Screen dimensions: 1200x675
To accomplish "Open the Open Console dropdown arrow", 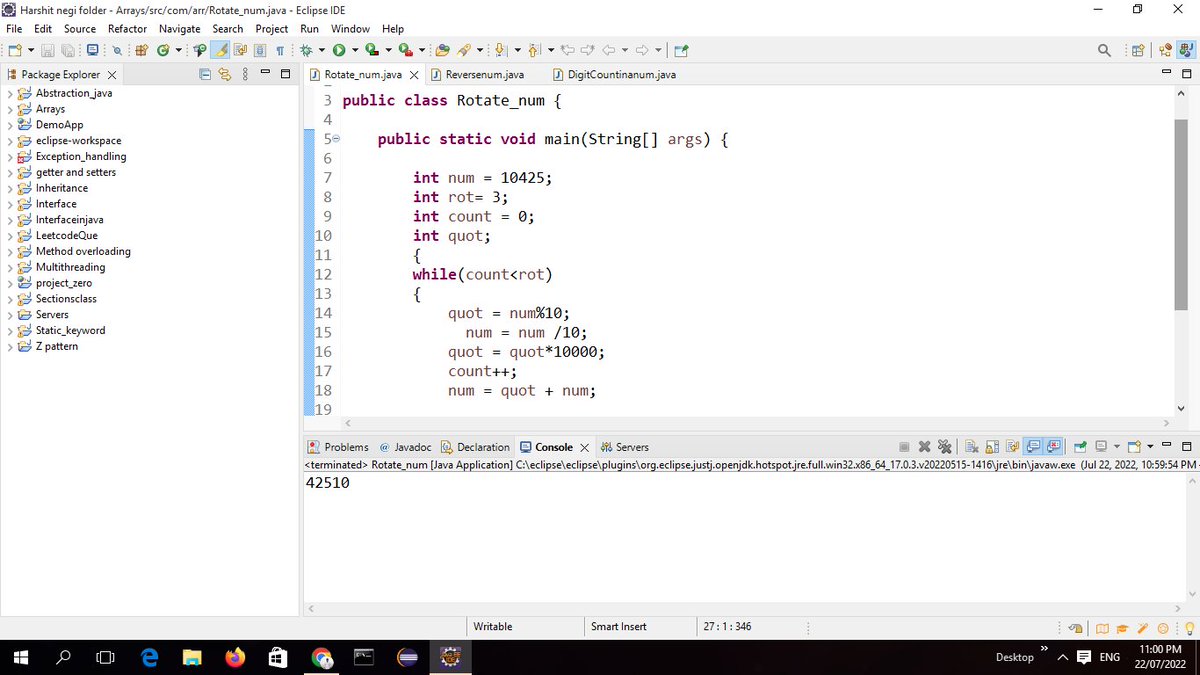I will 1150,447.
